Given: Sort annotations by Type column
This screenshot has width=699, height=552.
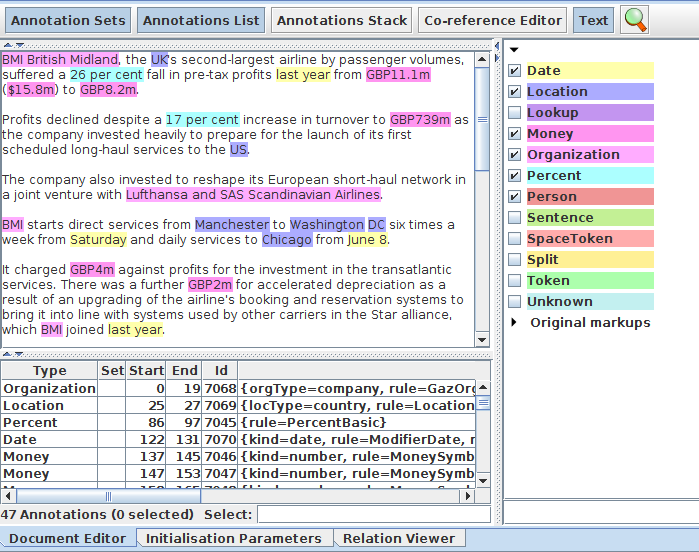Looking at the screenshot, I should coord(49,370).
